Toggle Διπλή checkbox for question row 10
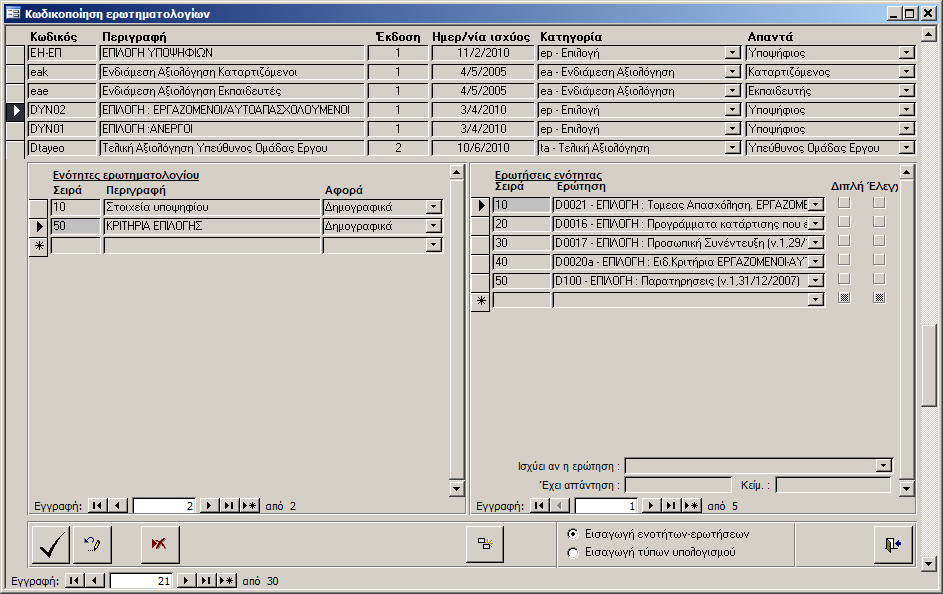The width and height of the screenshot is (943, 594). 844,204
